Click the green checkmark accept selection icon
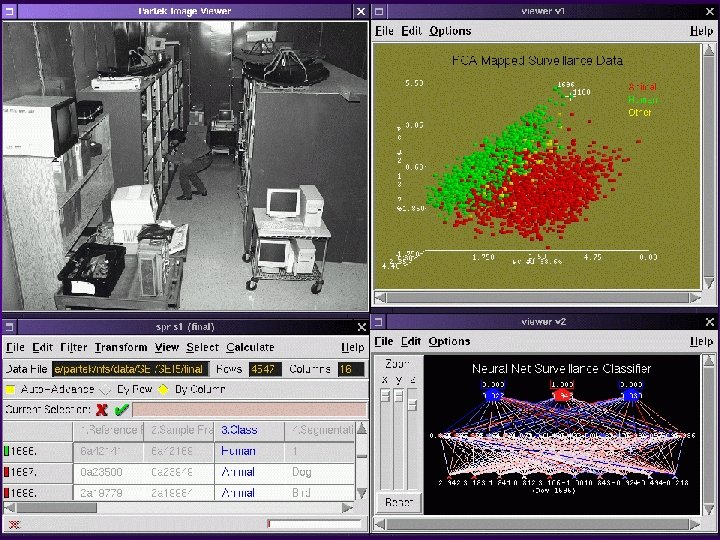The height and width of the screenshot is (540, 720). coord(121,409)
